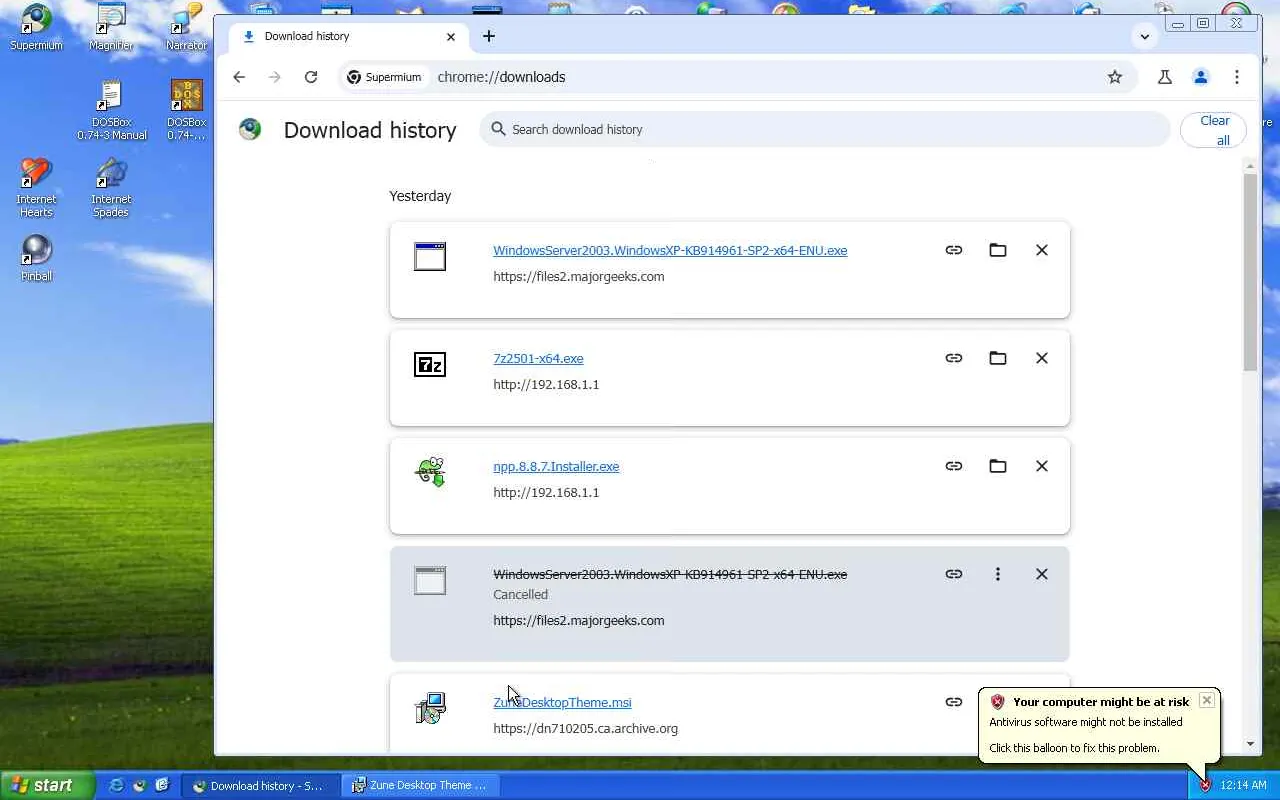Copy download link for npp.8.8.7.Installer.exe

point(954,466)
